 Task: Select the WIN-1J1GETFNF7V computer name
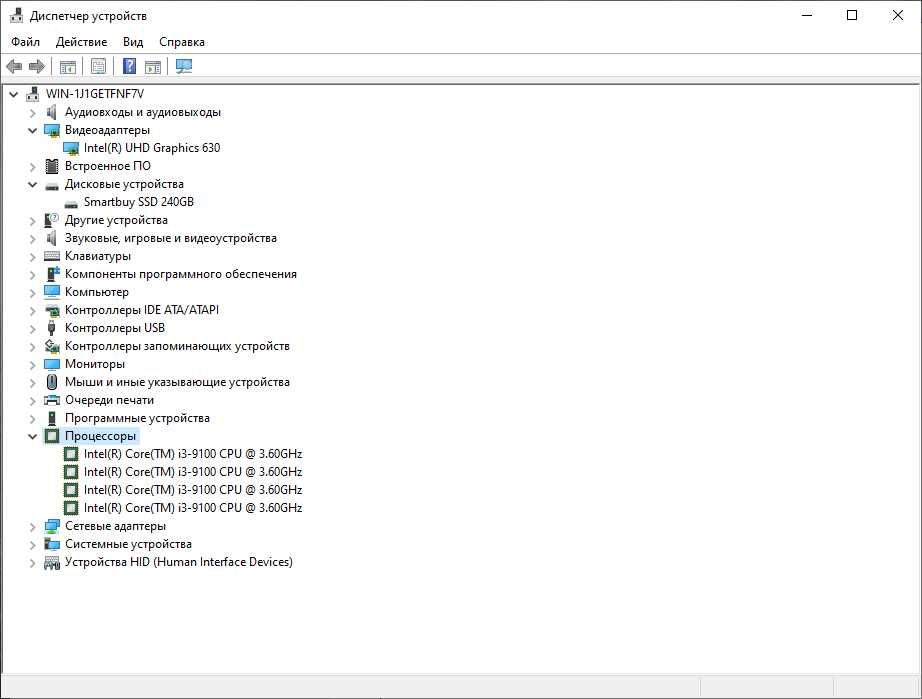pos(95,94)
